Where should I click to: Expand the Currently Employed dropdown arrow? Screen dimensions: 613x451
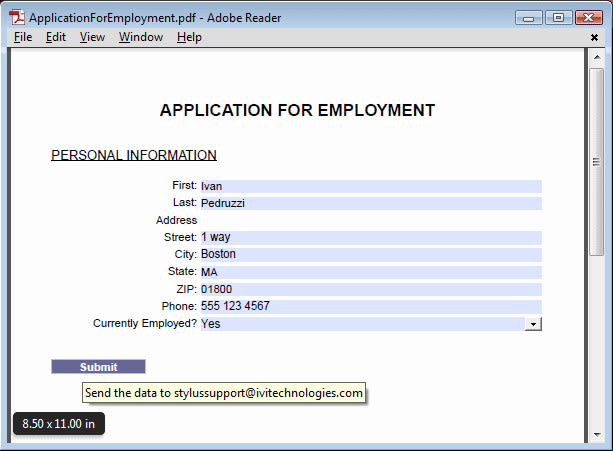534,324
